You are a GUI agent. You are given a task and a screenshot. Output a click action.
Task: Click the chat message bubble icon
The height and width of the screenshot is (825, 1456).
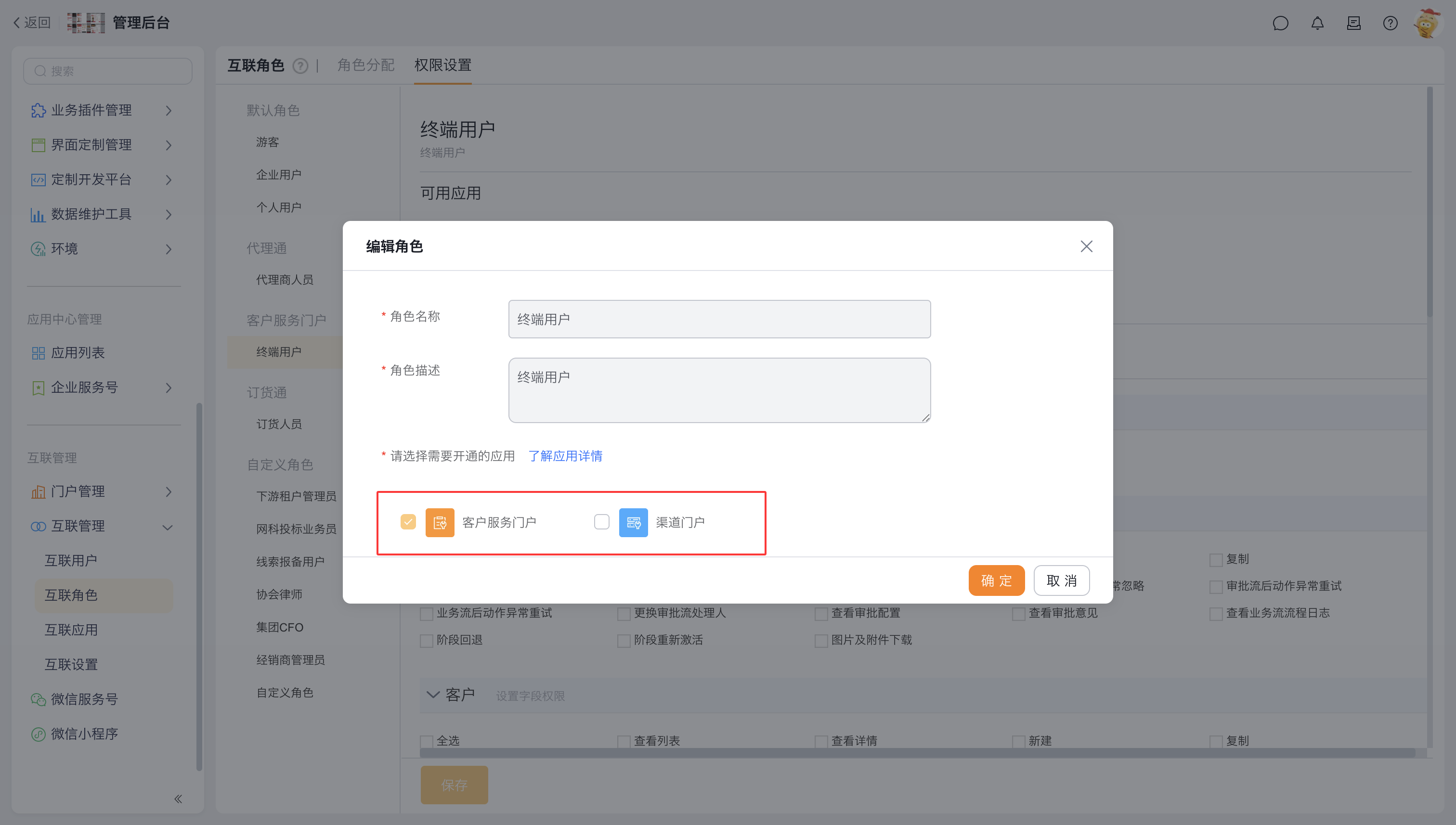(1280, 23)
